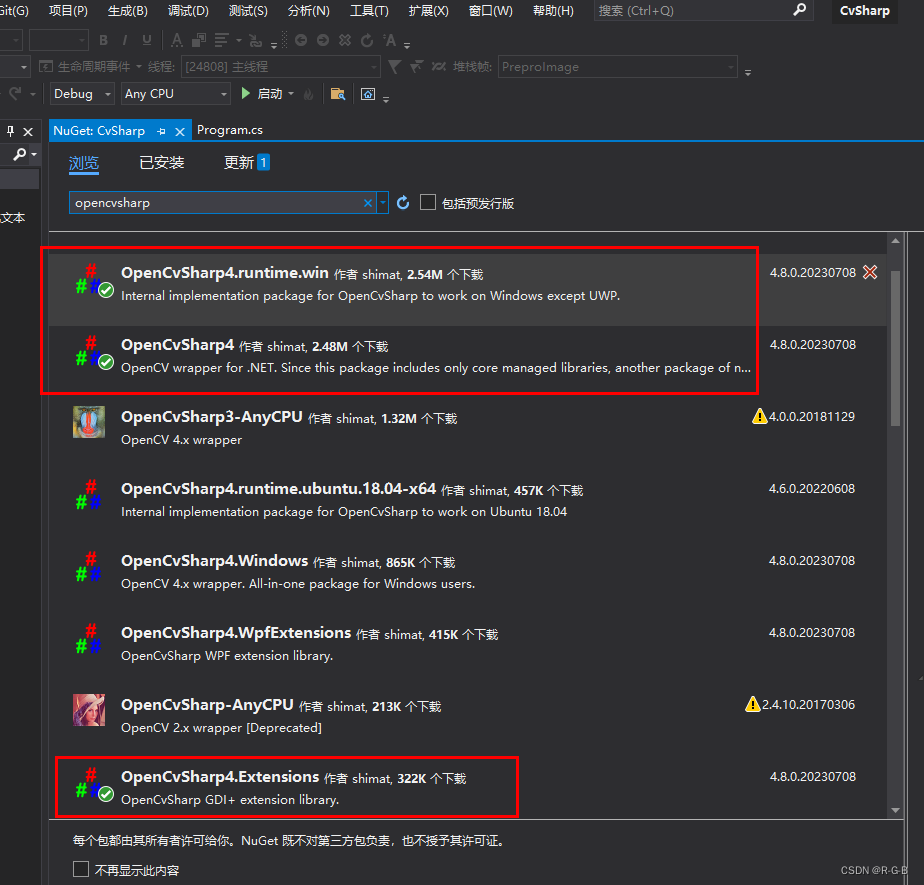
Task: Switch to the Program.cs tab
Action: (230, 130)
